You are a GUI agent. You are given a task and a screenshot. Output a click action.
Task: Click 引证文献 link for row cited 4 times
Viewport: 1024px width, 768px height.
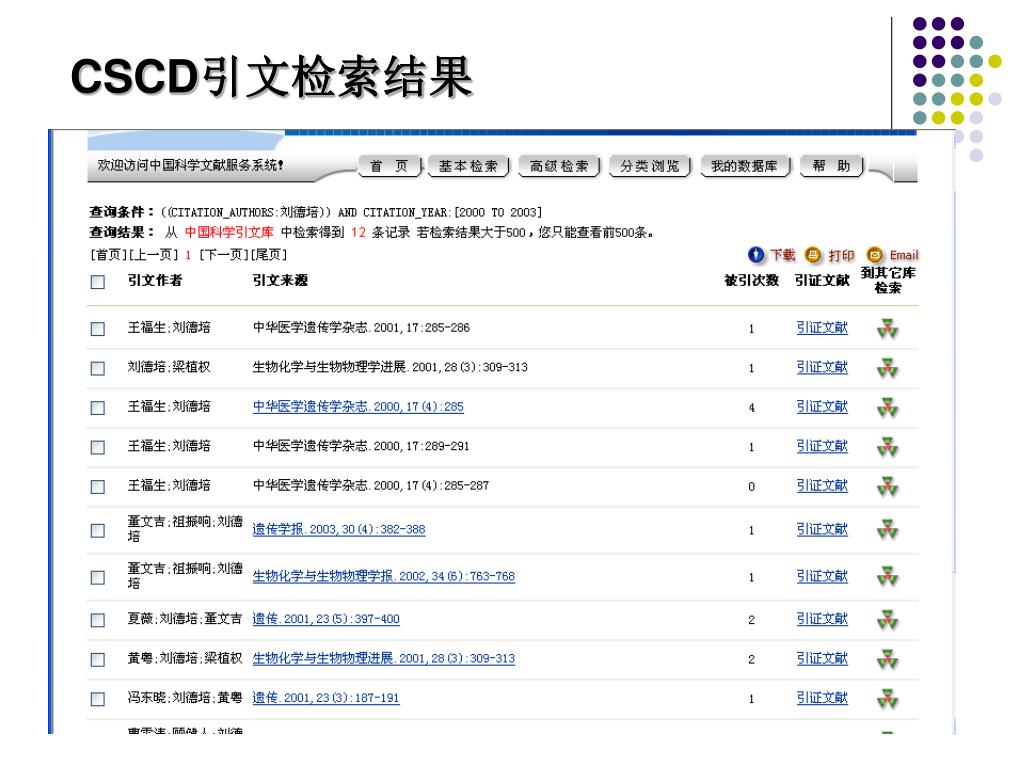(822, 407)
